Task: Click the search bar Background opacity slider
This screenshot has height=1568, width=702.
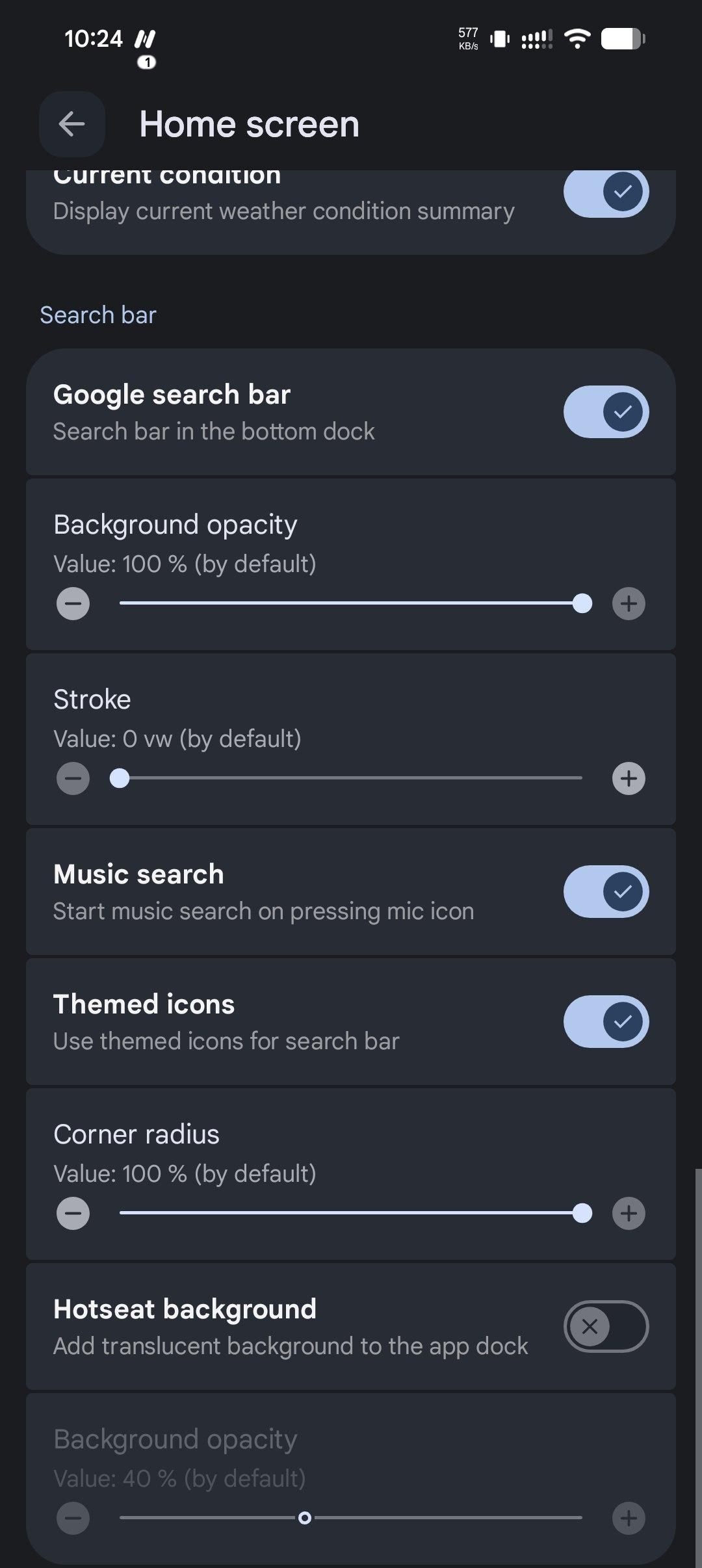Action: [x=351, y=603]
